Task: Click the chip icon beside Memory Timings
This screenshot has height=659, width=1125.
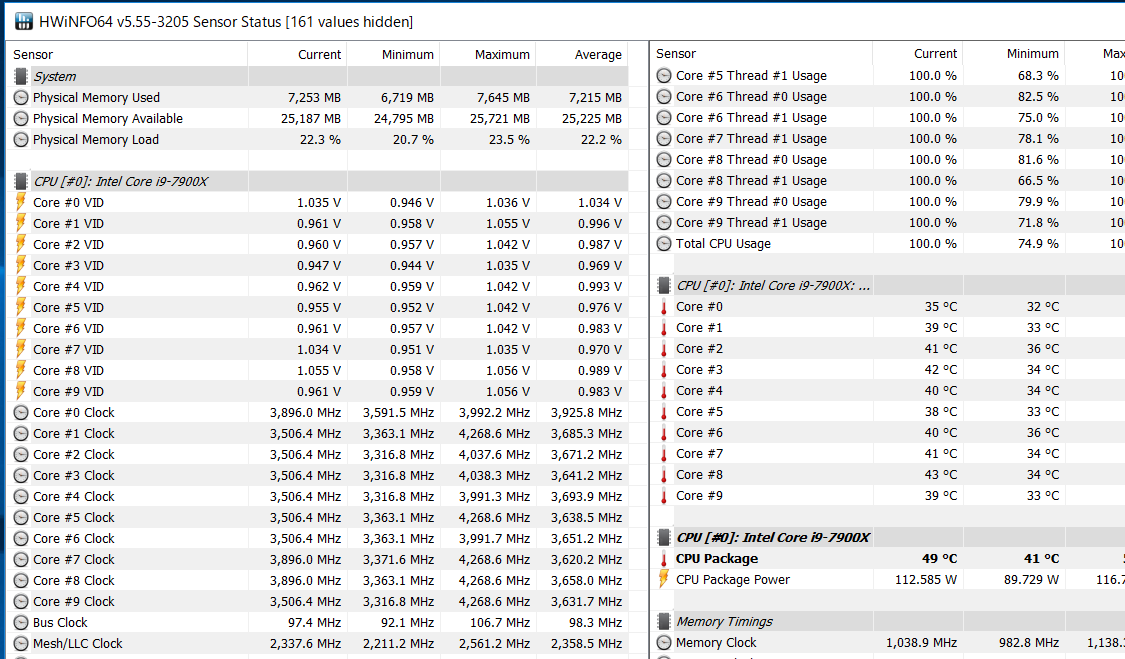Action: point(664,622)
